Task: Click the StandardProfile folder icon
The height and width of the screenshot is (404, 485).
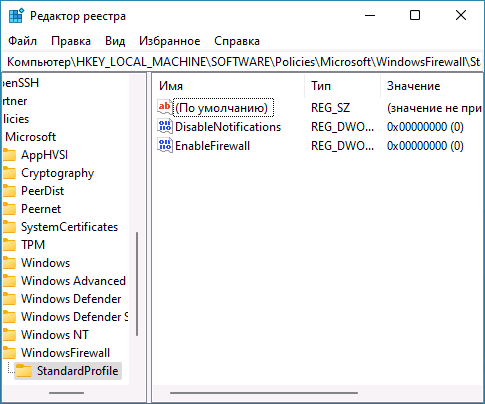Action: 24,371
